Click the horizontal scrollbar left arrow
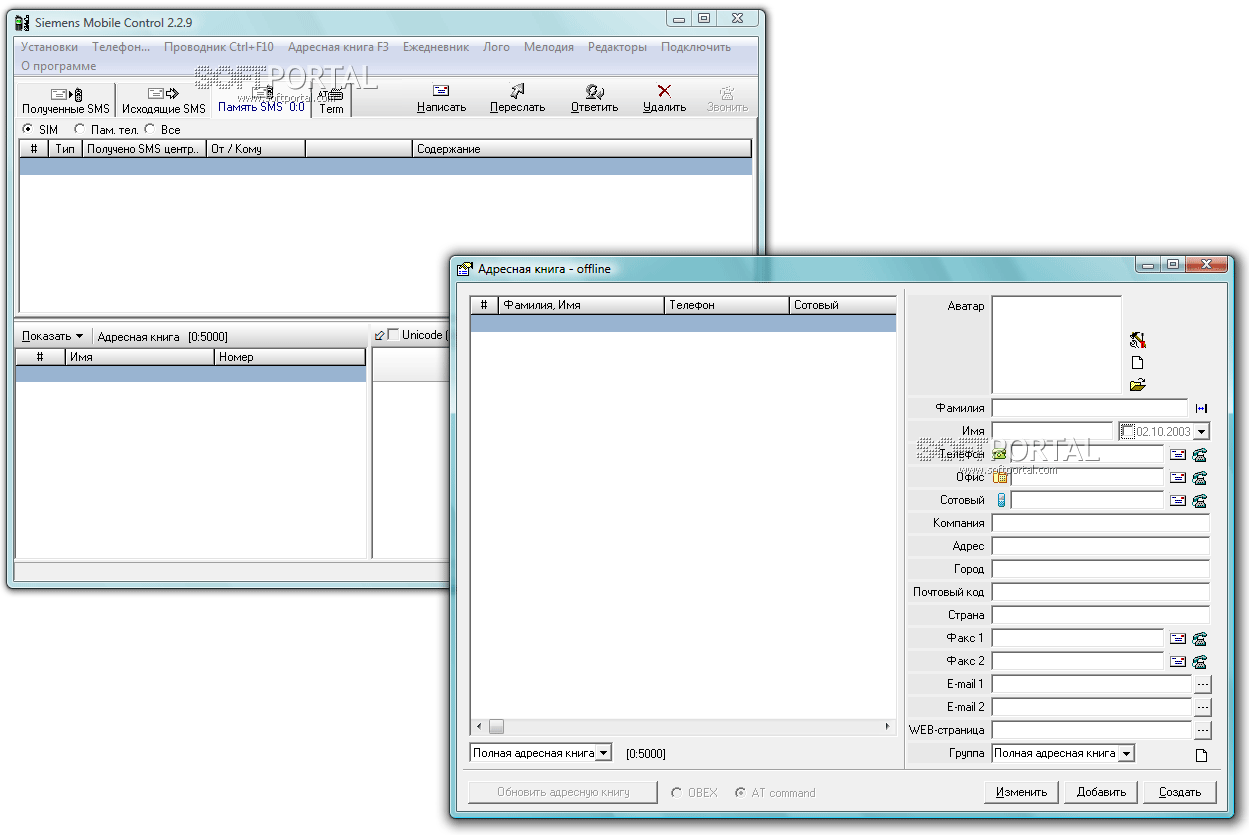Image resolution: width=1249 pixels, height=835 pixels. coord(479,727)
